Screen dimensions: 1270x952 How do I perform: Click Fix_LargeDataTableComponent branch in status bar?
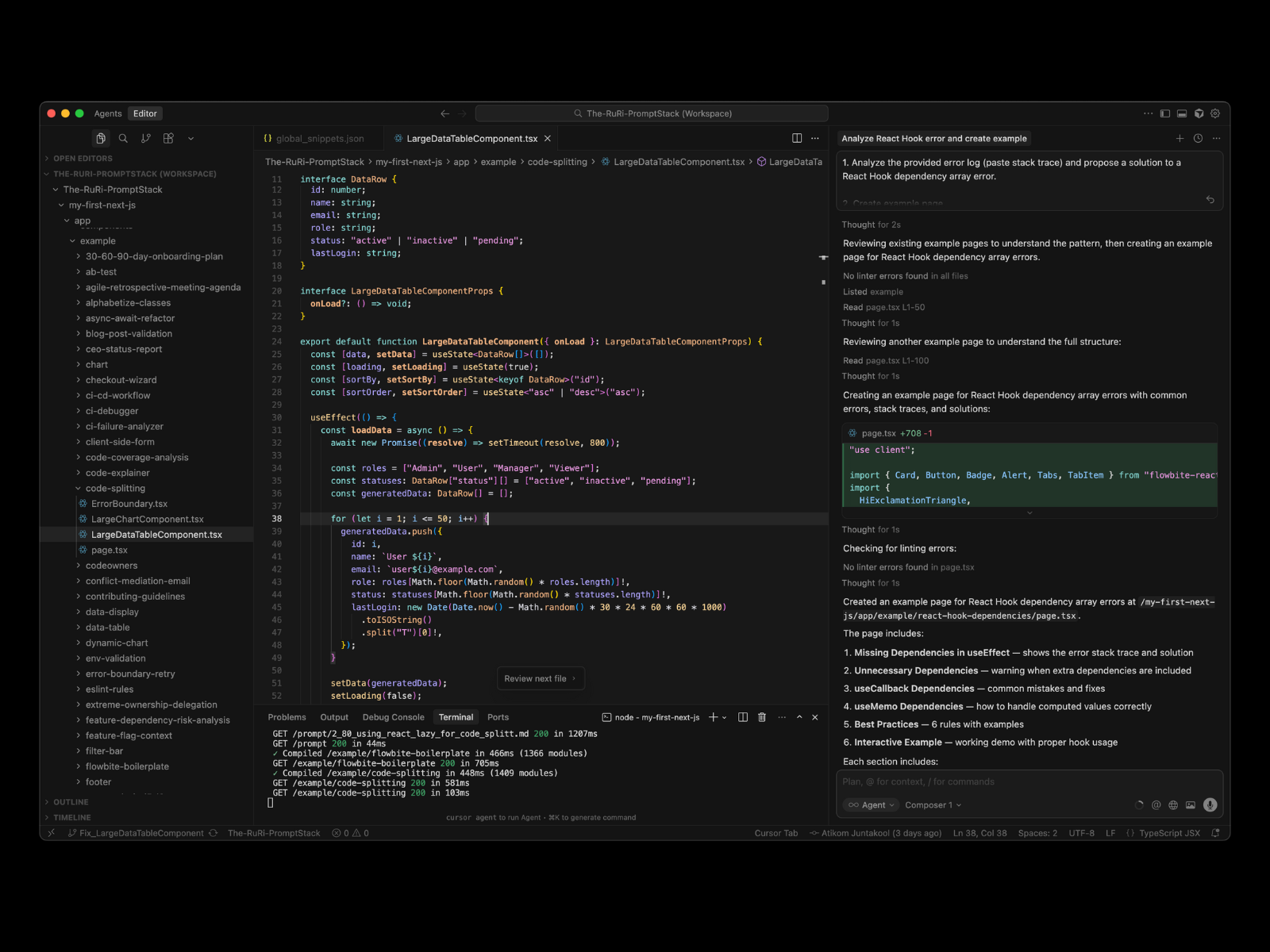coord(136,833)
